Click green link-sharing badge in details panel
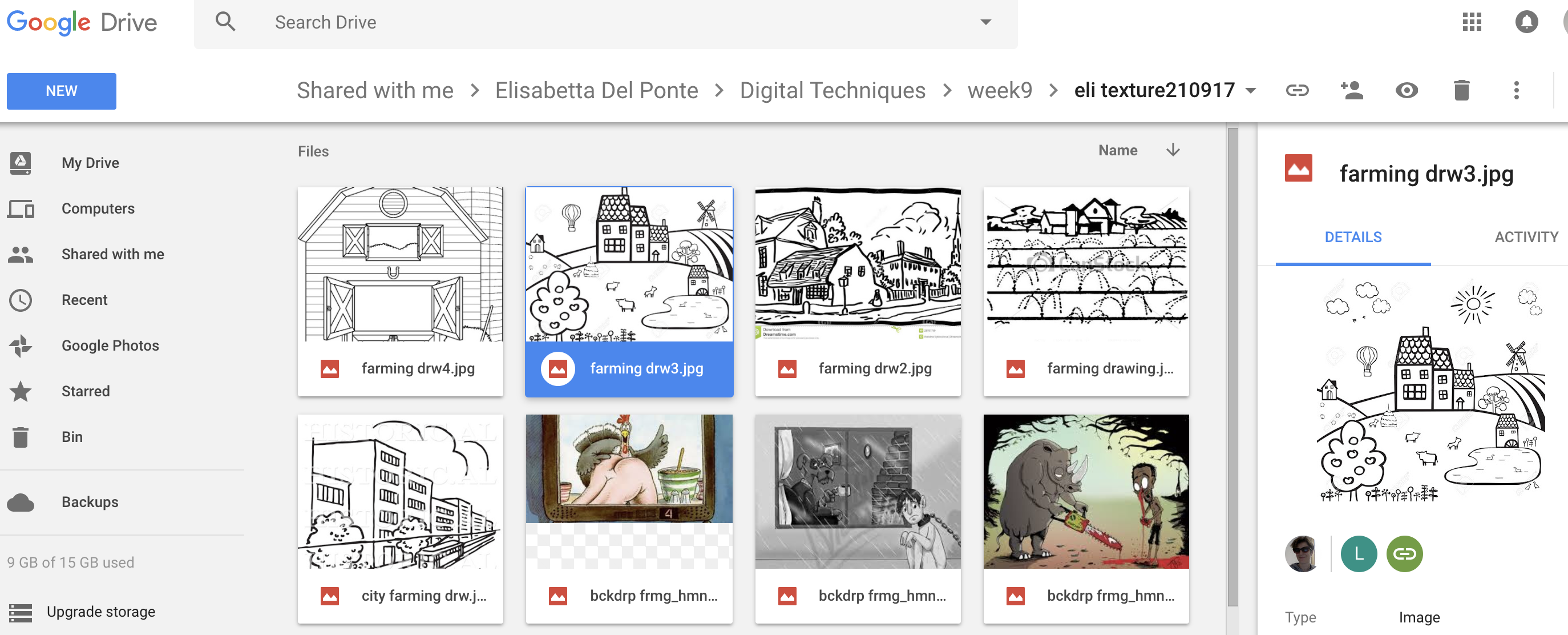This screenshot has height=635, width=1568. 1404,553
